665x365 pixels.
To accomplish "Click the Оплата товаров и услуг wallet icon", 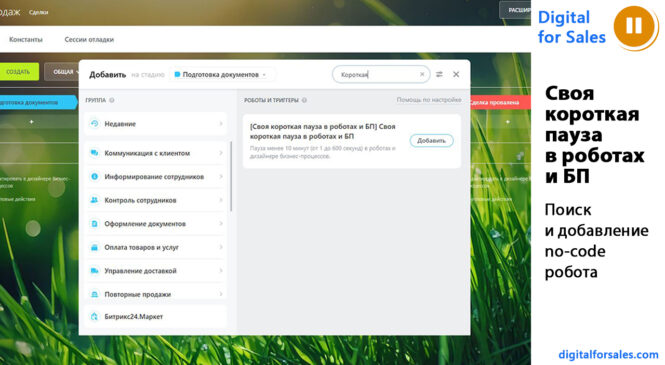I will pyautogui.click(x=94, y=247).
